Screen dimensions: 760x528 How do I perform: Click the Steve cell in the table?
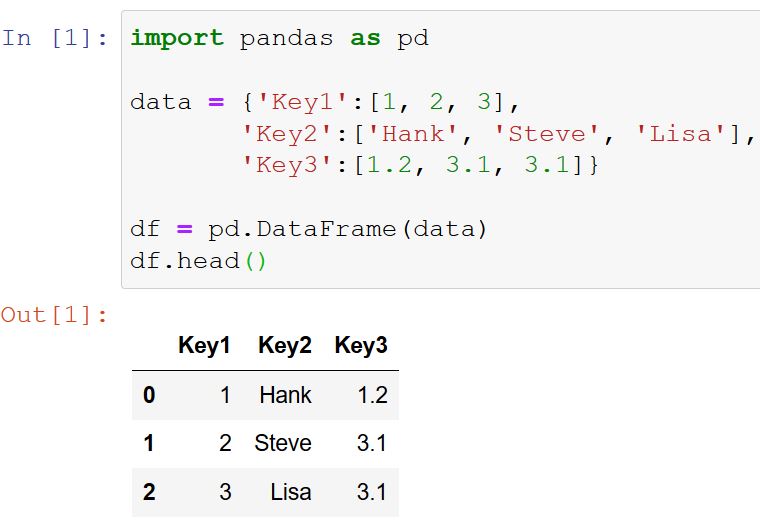click(x=283, y=443)
